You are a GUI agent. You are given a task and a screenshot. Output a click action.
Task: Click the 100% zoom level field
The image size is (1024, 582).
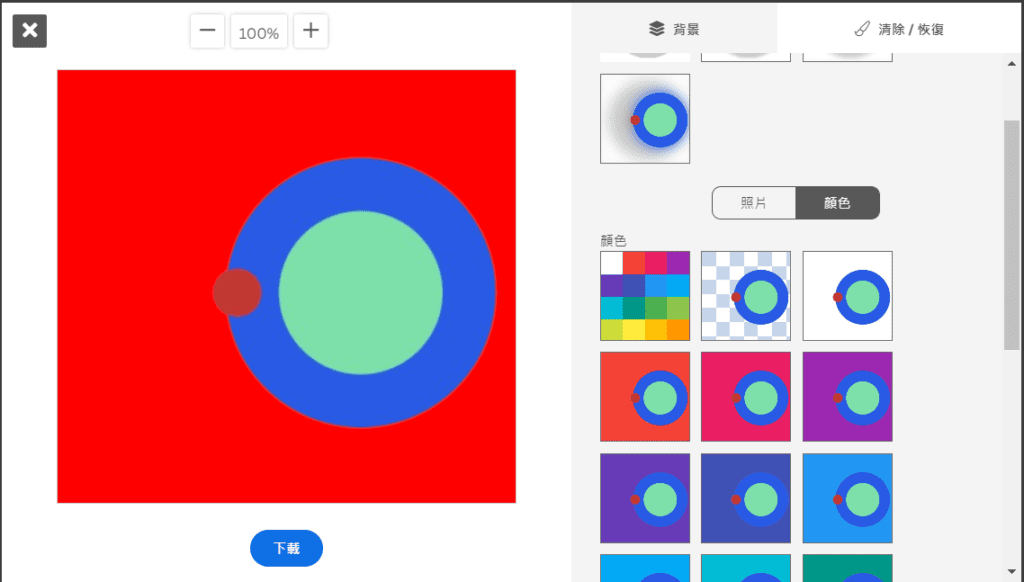(259, 31)
